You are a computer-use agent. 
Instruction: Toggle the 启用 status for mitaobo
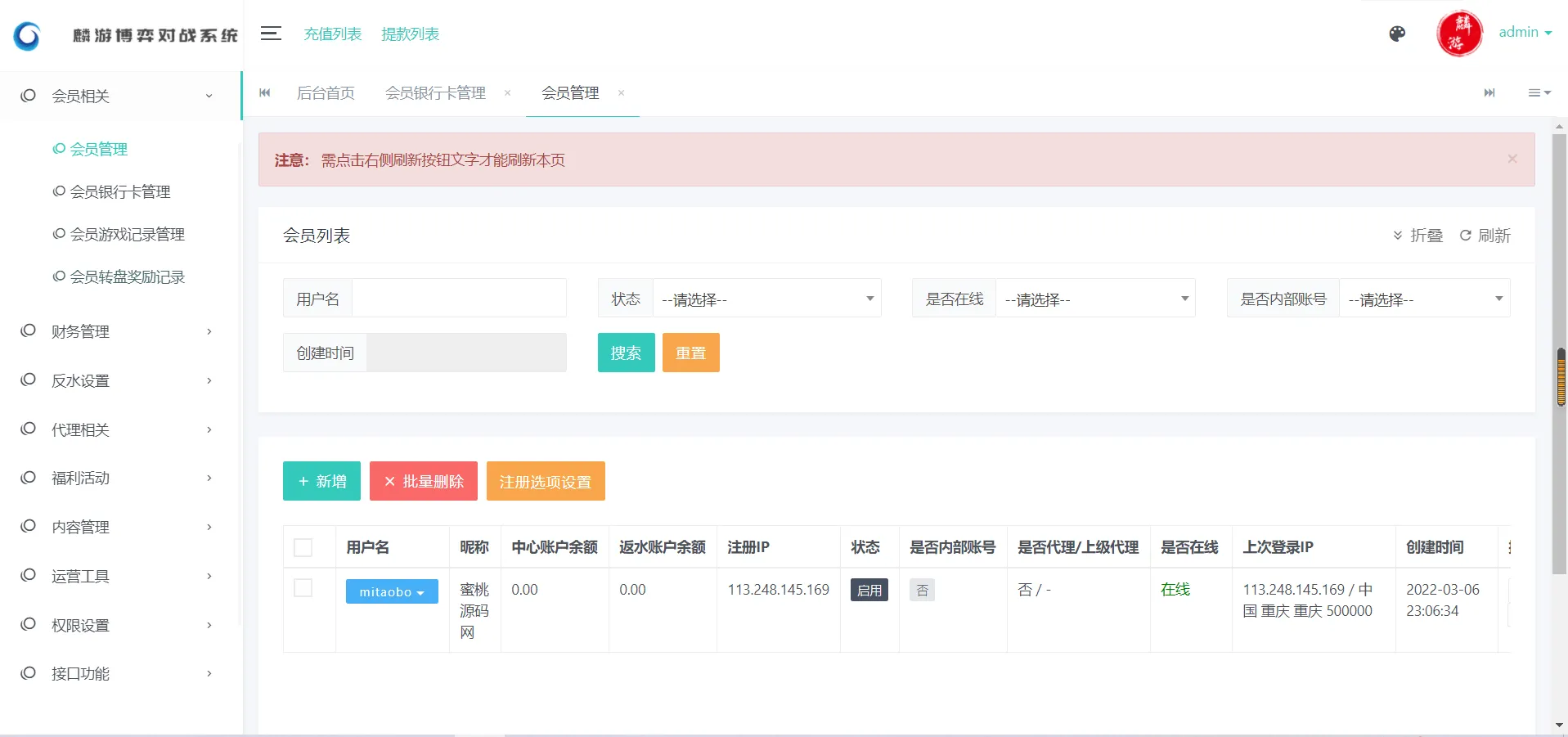[869, 590]
